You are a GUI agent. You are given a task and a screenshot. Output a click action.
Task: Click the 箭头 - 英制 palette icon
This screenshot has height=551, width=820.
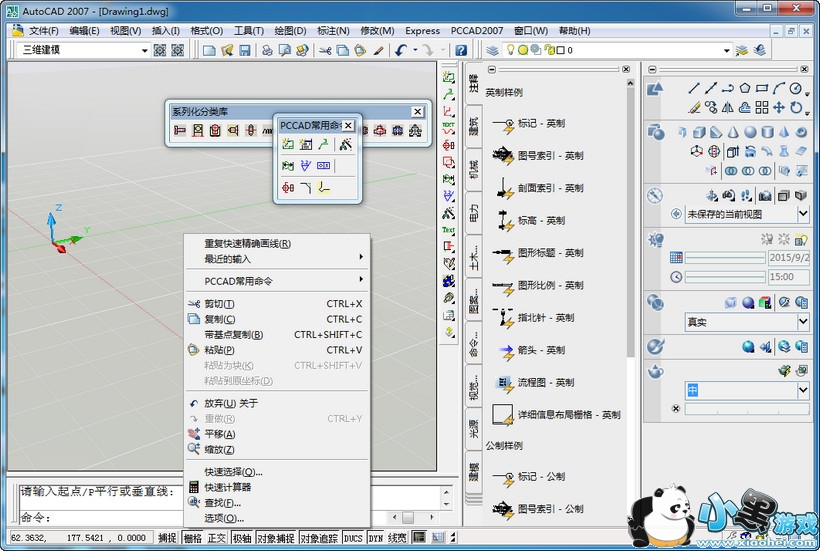coord(503,350)
